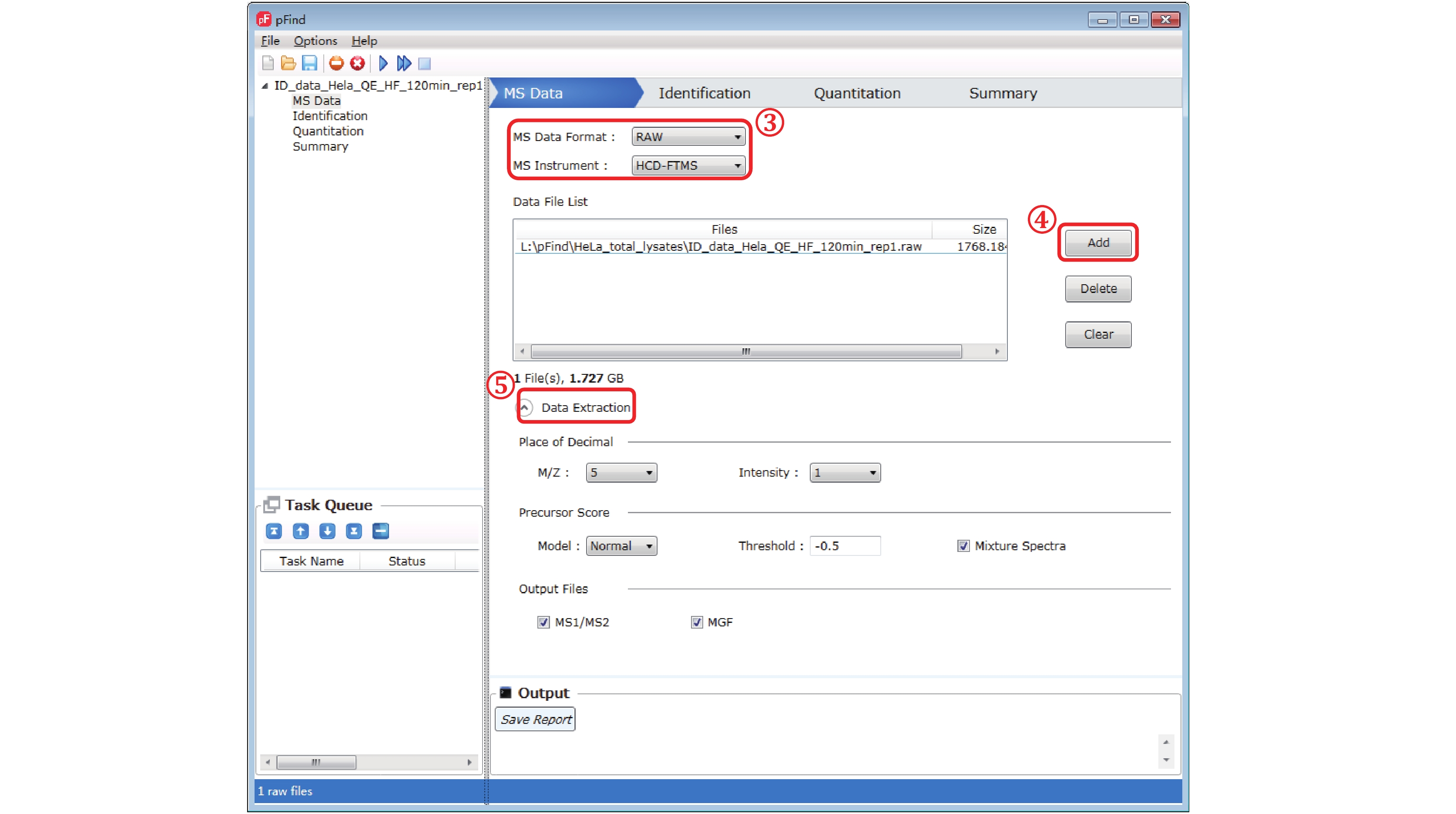1456x814 pixels.
Task: Click the Data File List horizontal scrollbar
Action: tap(745, 352)
